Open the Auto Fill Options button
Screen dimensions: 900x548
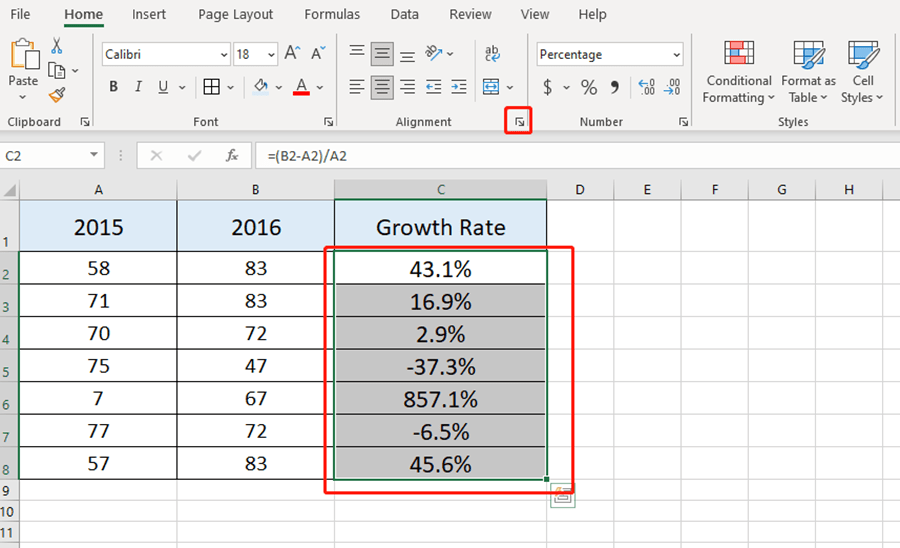click(562, 495)
